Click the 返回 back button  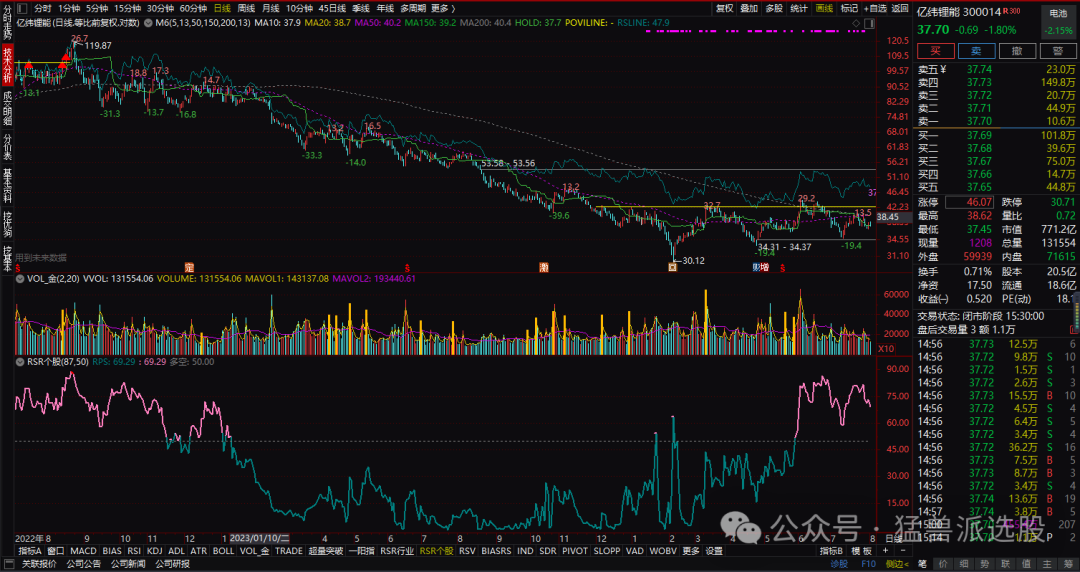point(900,8)
